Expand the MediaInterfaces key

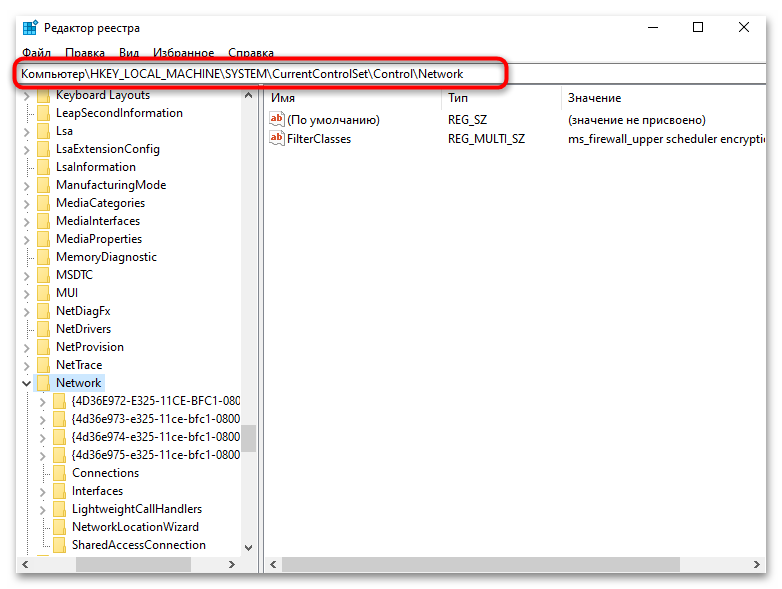pos(27,222)
